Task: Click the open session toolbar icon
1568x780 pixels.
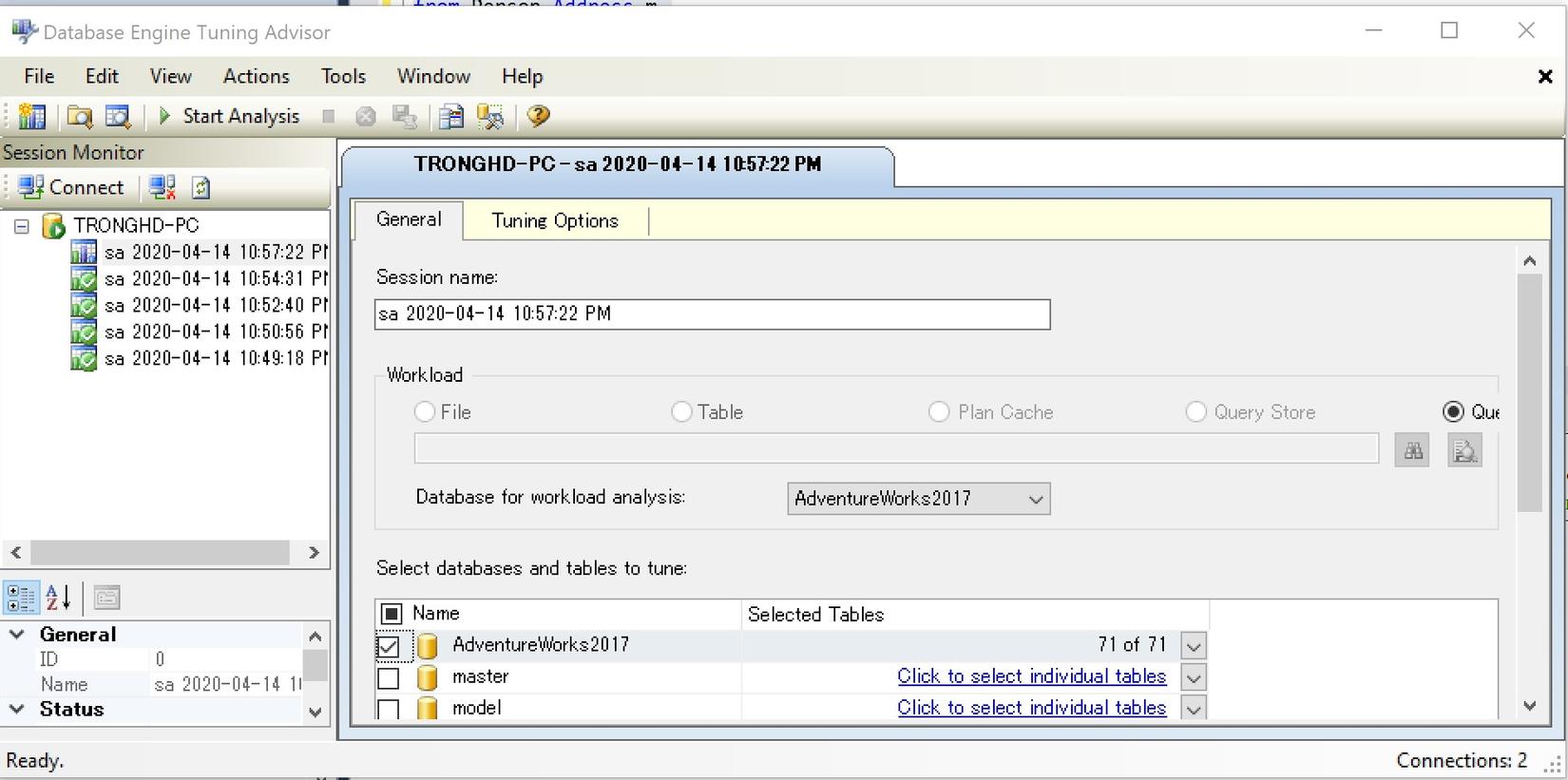Action: pyautogui.click(x=118, y=116)
